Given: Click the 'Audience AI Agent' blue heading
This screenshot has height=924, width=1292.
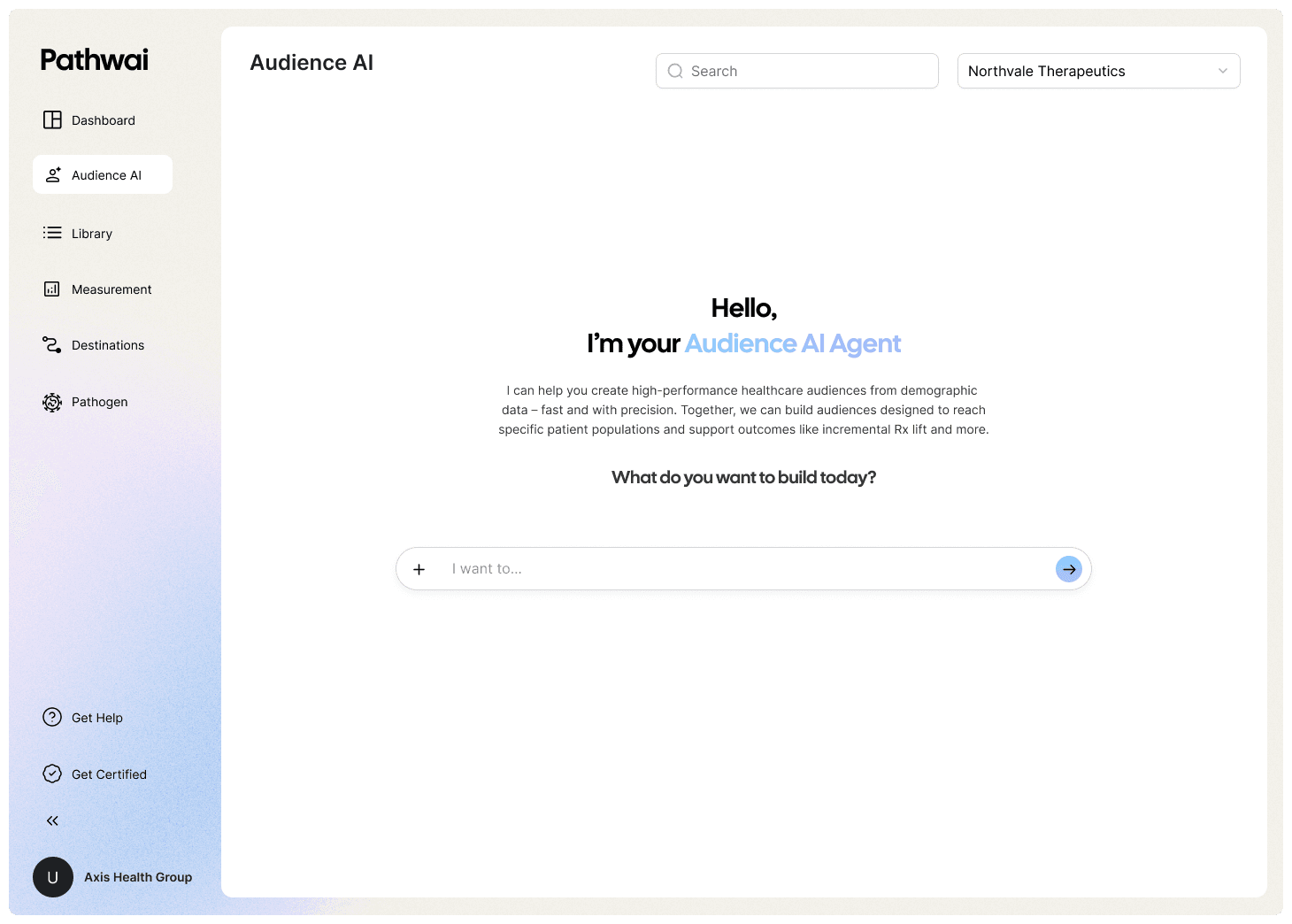Looking at the screenshot, I should coord(793,343).
